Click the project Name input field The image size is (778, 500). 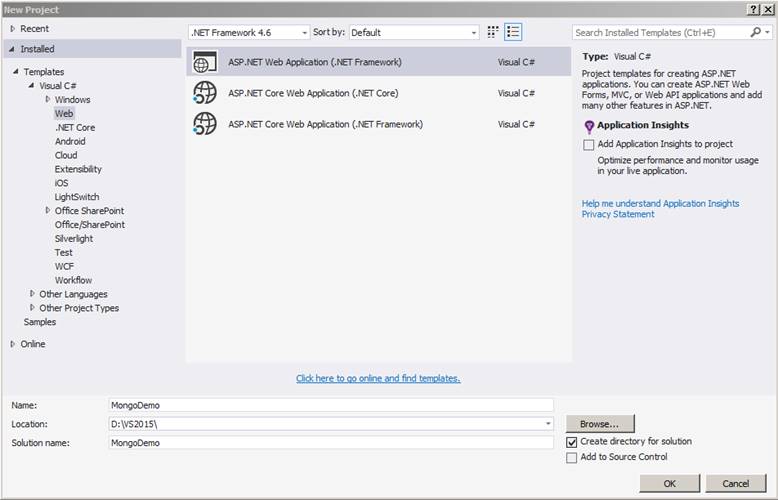coord(331,405)
